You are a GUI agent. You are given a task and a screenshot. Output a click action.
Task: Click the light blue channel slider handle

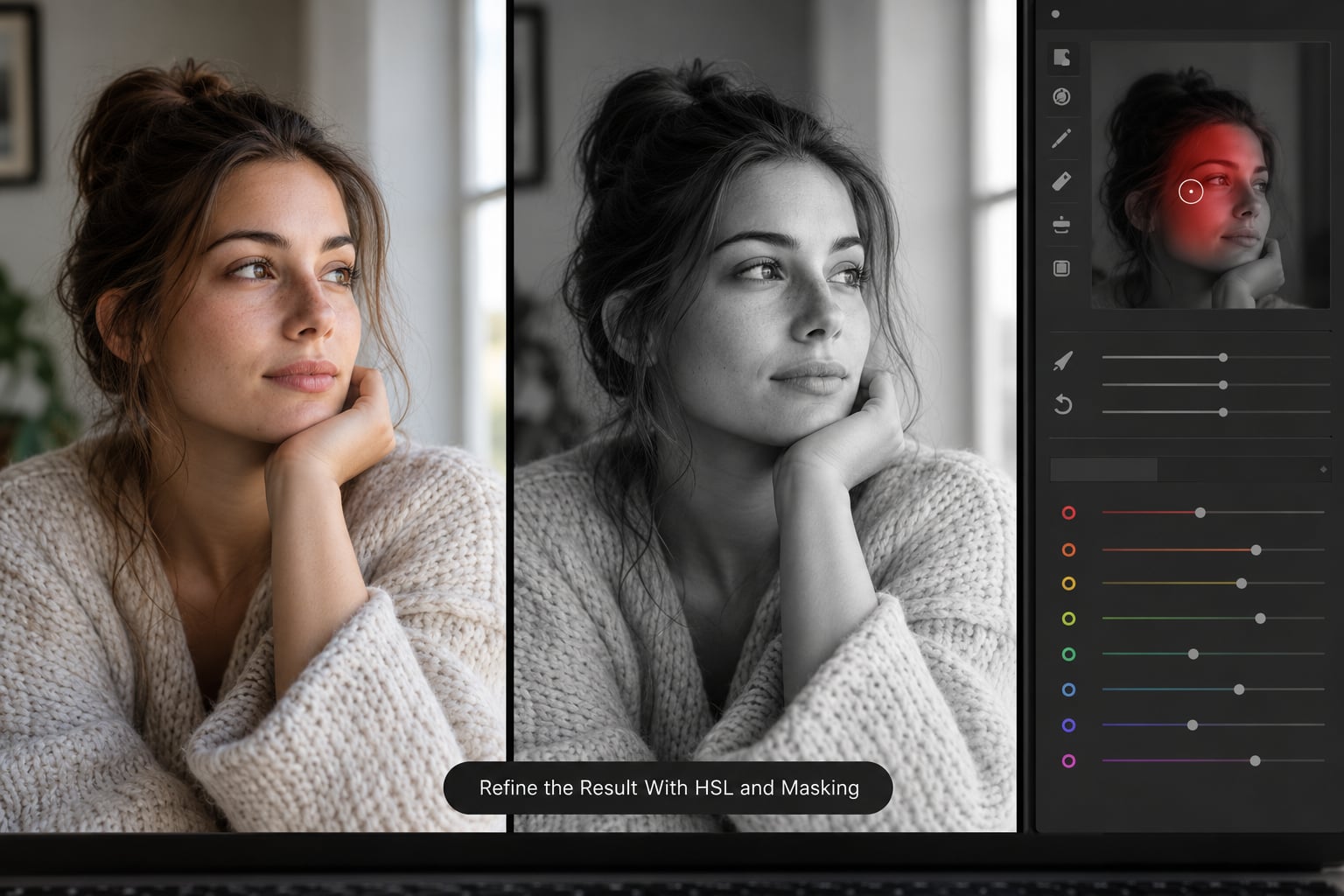(1239, 689)
